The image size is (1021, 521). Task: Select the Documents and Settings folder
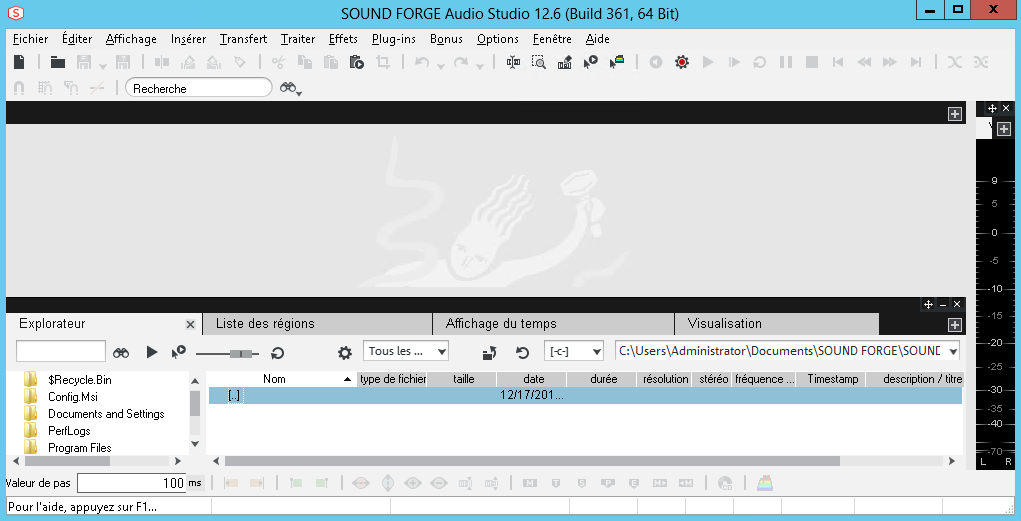pos(106,414)
